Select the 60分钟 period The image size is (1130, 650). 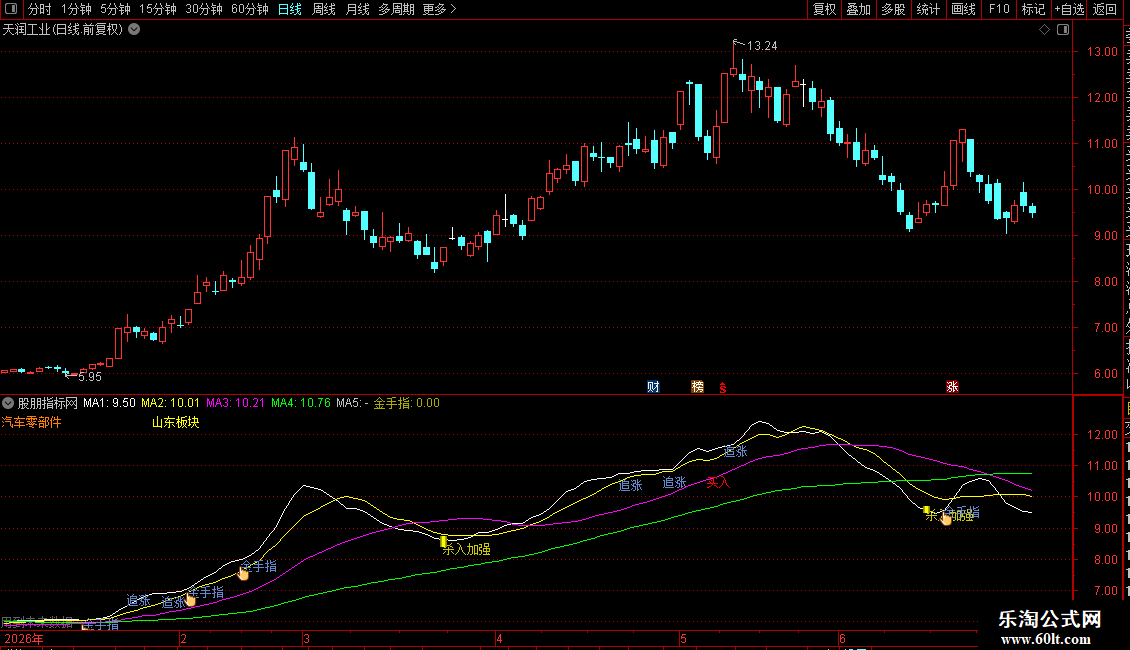pyautogui.click(x=250, y=9)
